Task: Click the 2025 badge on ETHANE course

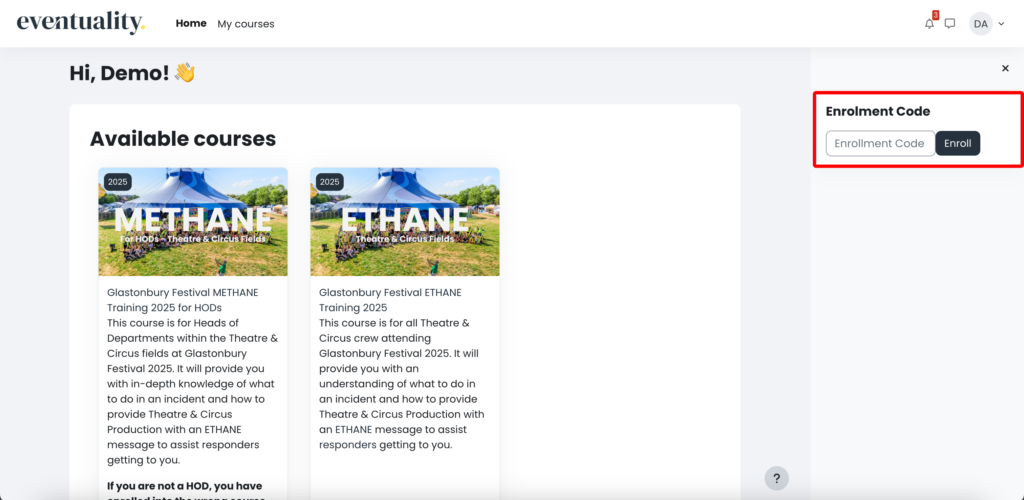Action: click(330, 182)
